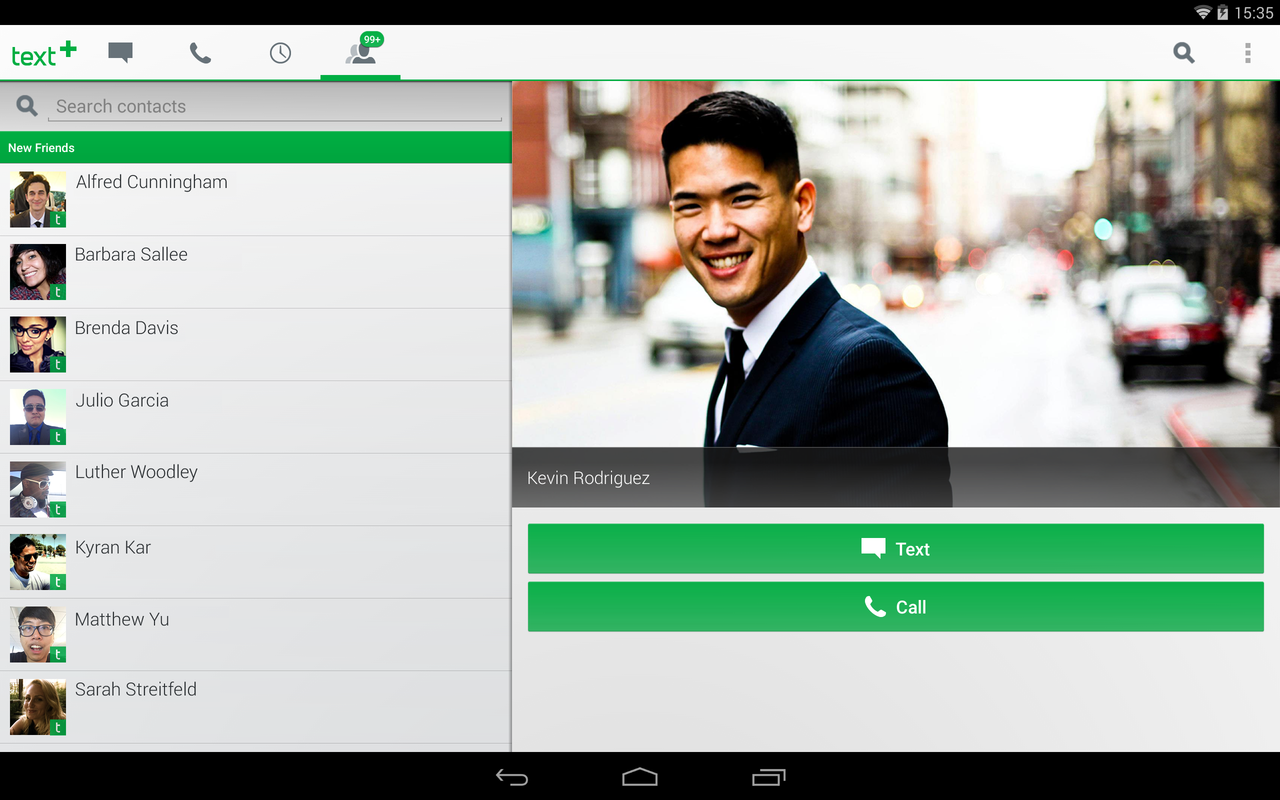Image resolution: width=1280 pixels, height=800 pixels.
Task: Switch to the Calls phone tab
Action: coord(200,53)
